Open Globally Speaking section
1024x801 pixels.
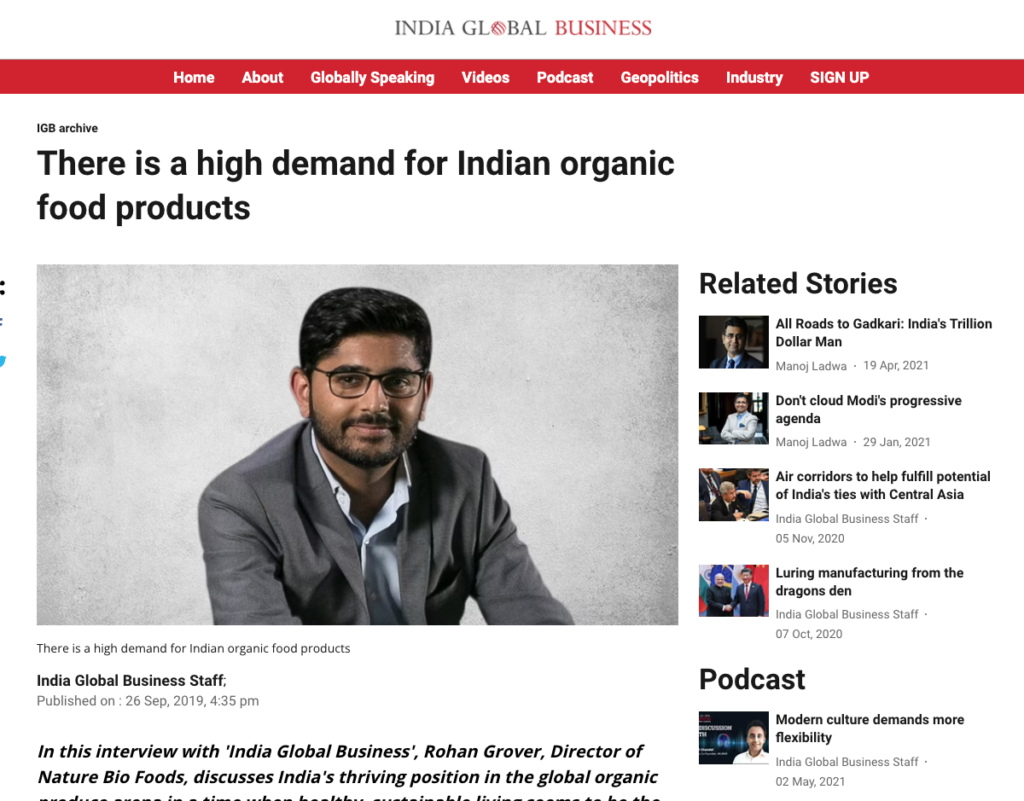pos(372,77)
